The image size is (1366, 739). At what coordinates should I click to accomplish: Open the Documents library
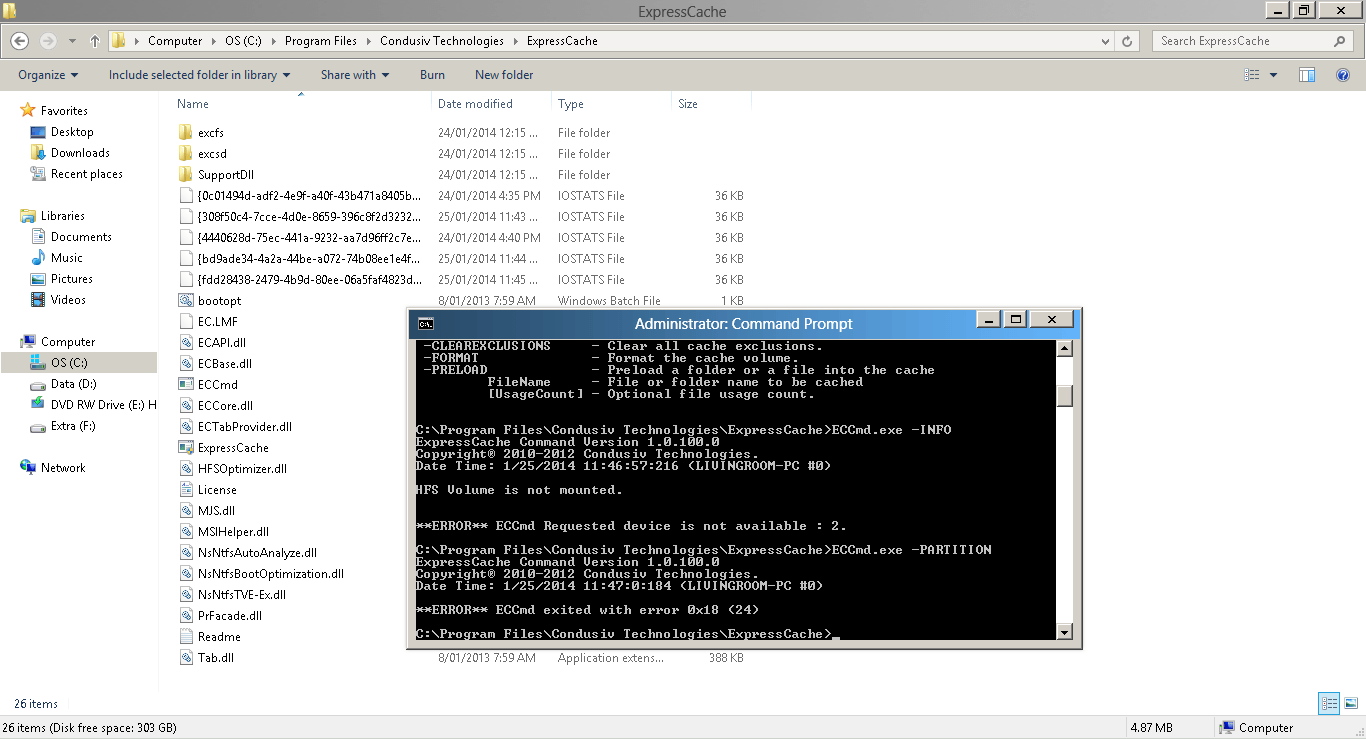pos(81,237)
